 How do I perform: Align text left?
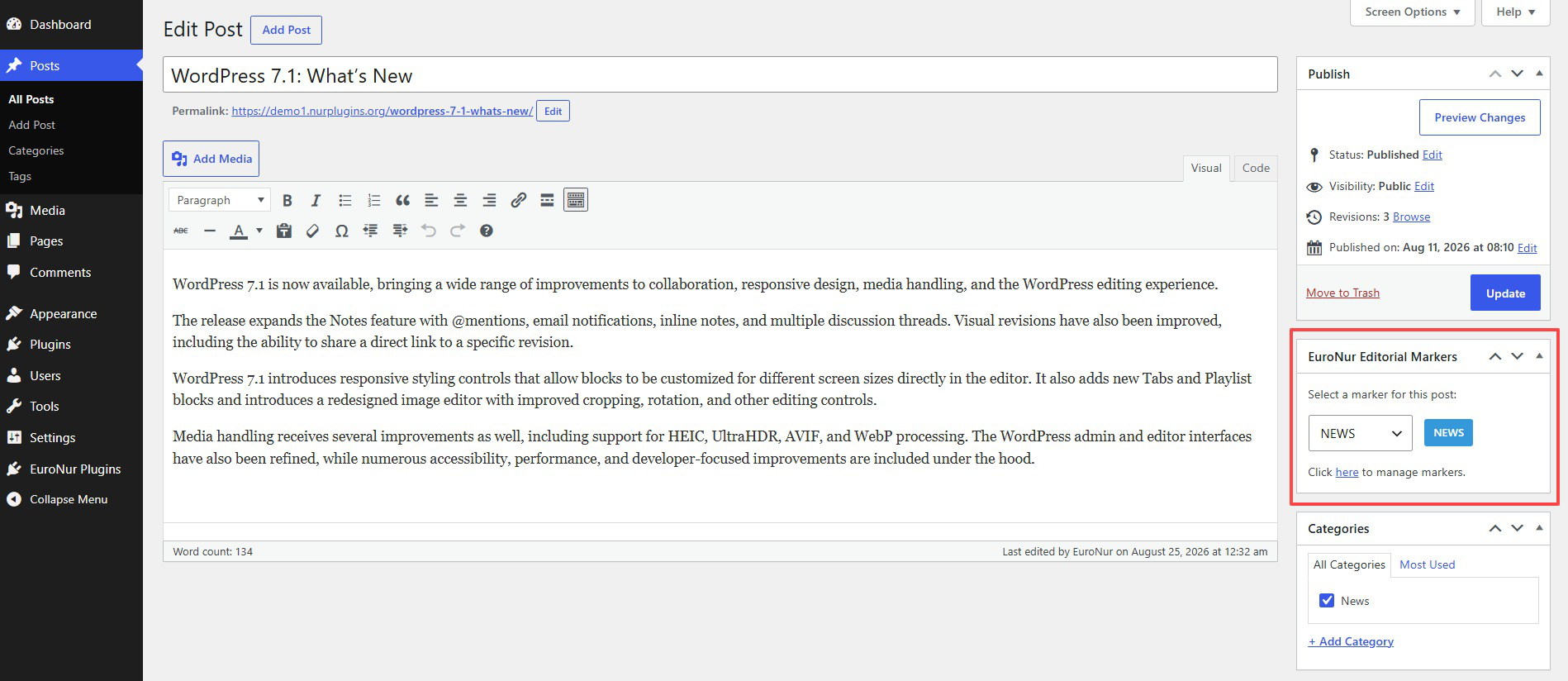coord(431,200)
